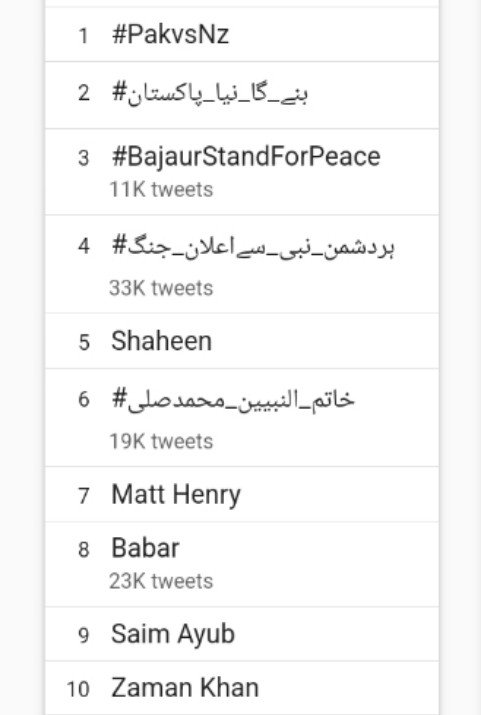Select the Urdu hashtag ranked sixth

click(x=242, y=418)
